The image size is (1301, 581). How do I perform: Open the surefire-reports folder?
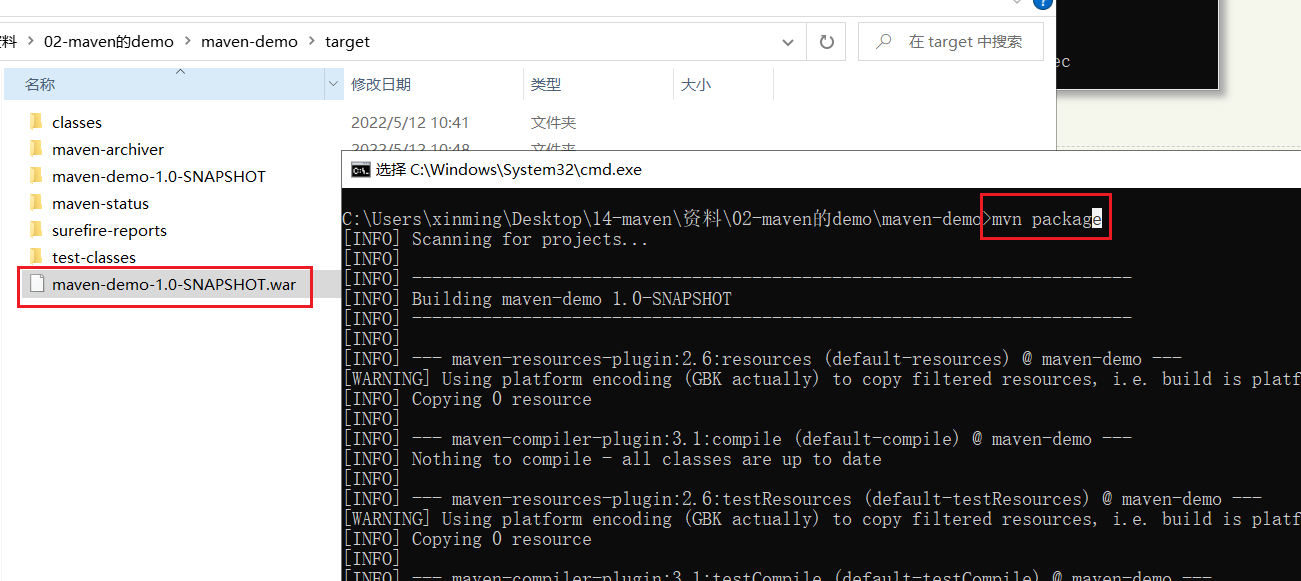click(112, 230)
